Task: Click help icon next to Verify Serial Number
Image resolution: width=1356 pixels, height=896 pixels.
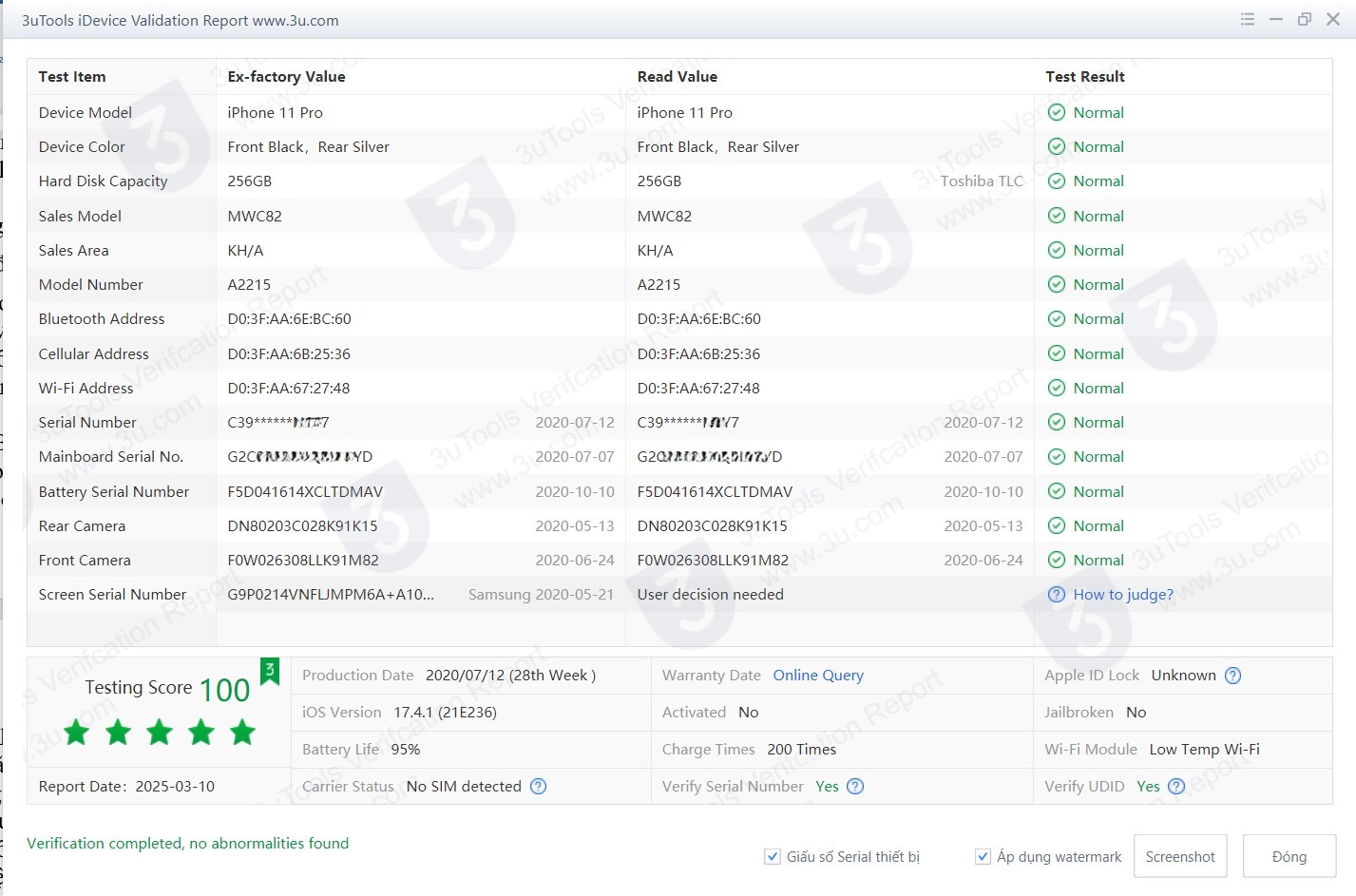Action: point(855,787)
